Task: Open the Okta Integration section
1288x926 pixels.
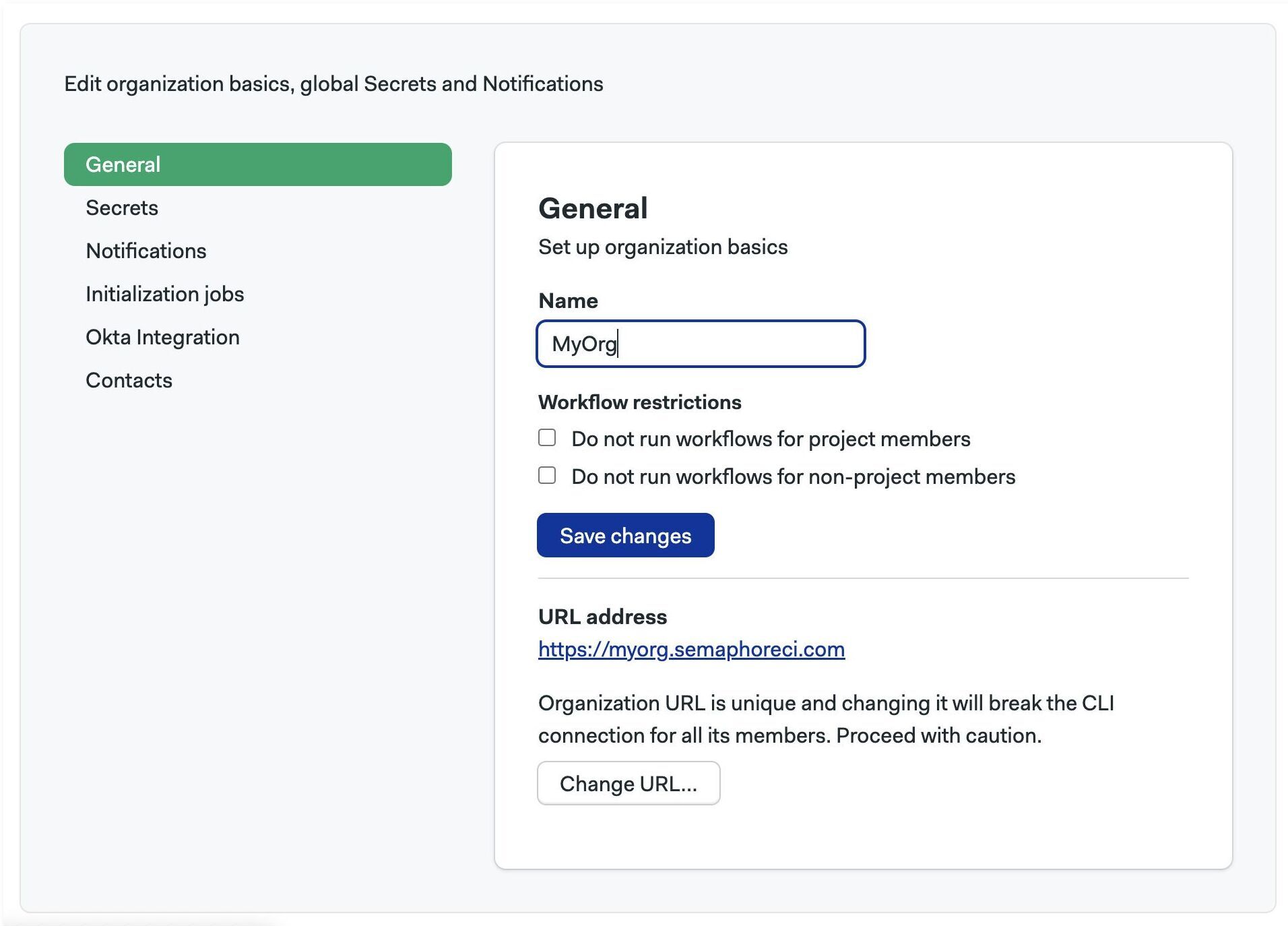Action: point(162,337)
